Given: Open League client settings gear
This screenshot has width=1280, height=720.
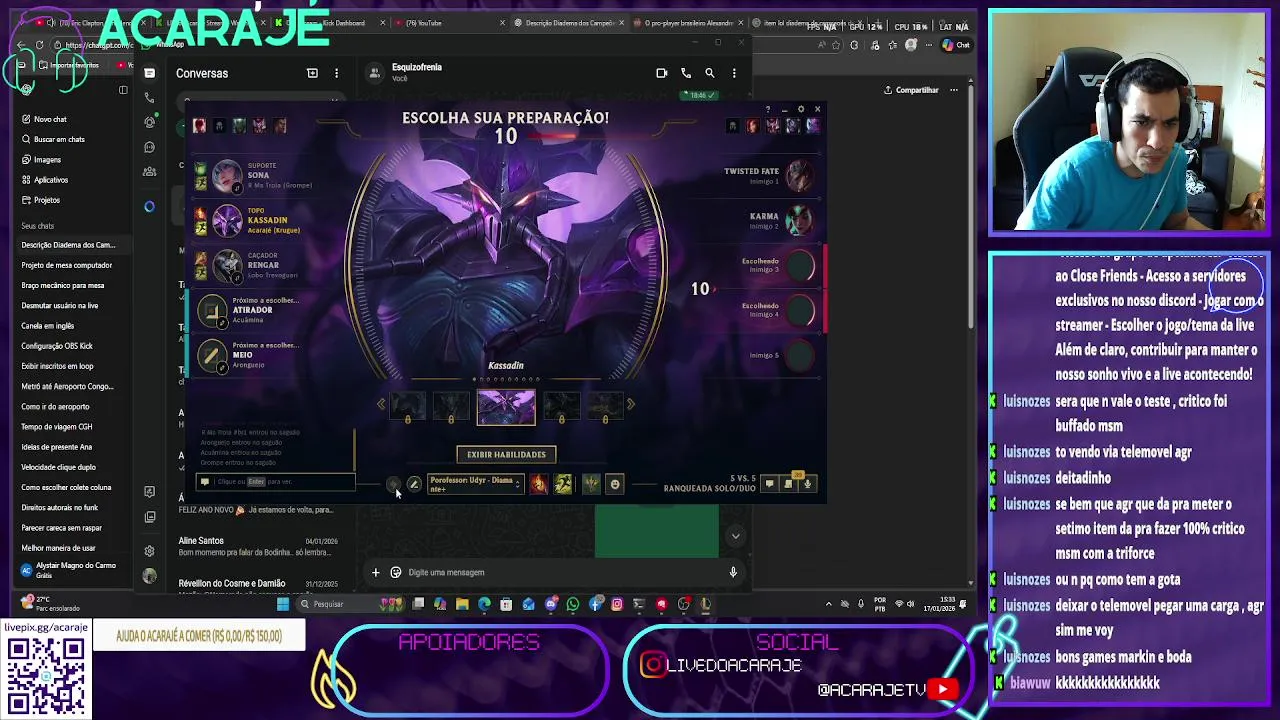Looking at the screenshot, I should 800,109.
